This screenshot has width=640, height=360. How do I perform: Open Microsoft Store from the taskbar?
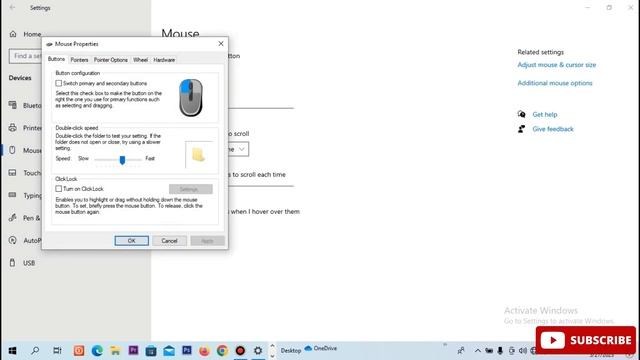click(151, 351)
